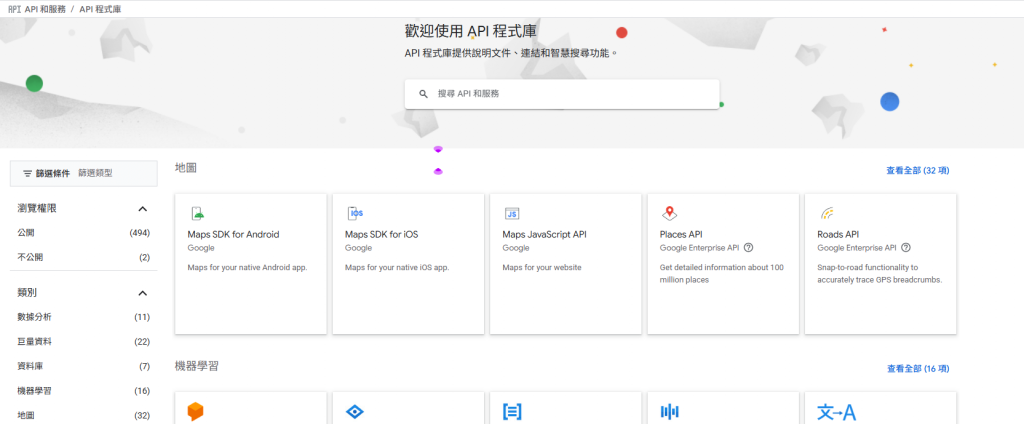Click the API 程式庫 breadcrumb
The image size is (1024, 424).
100,10
